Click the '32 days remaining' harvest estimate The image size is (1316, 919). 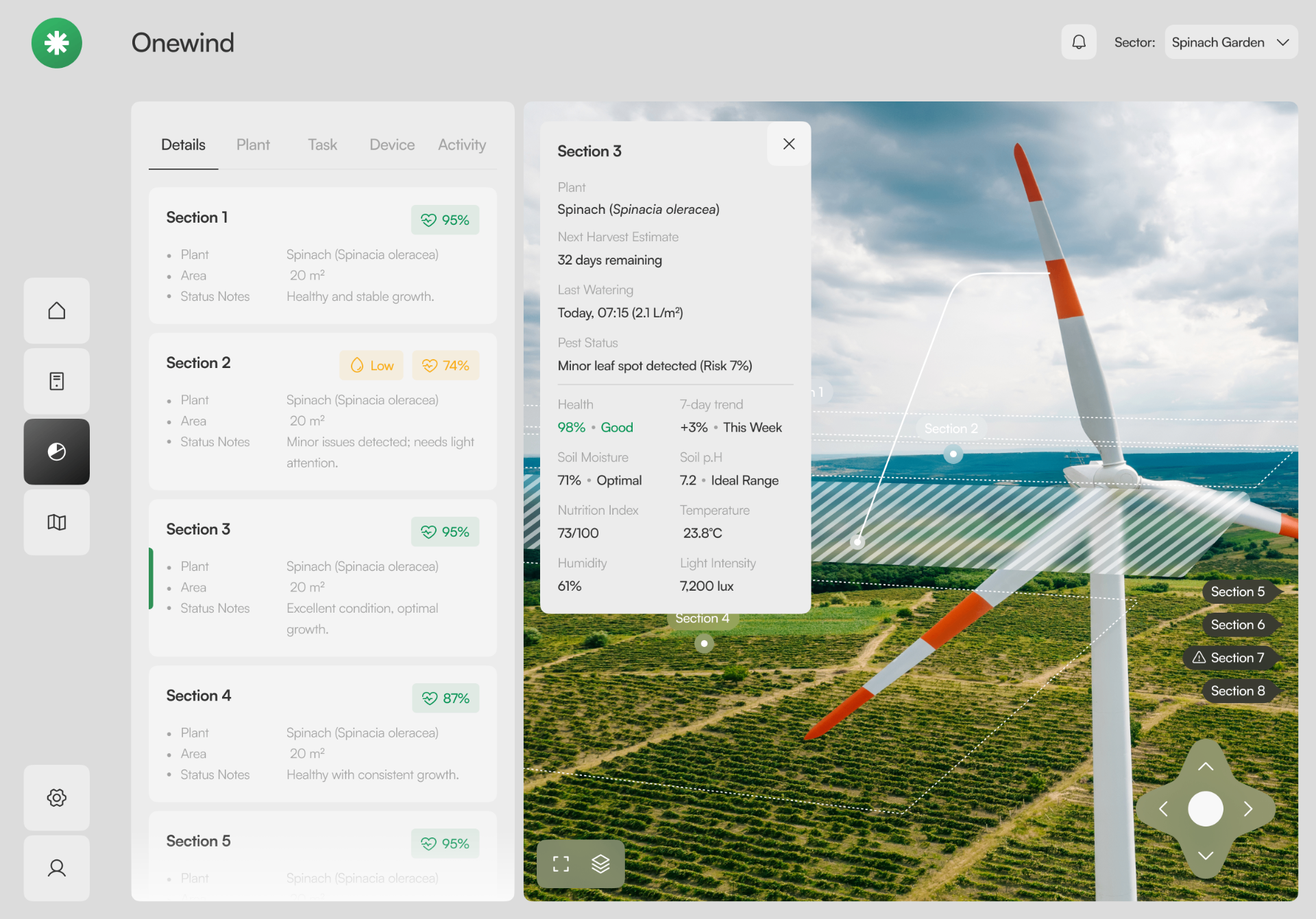609,260
